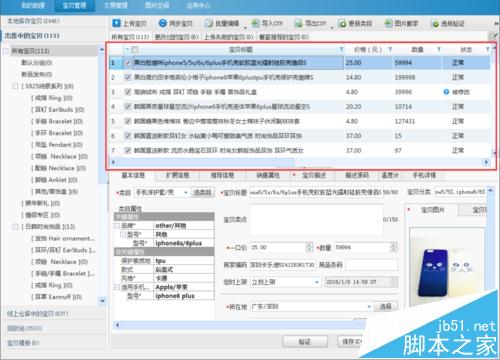Collapse the 日韩时尚饰品 tree node
The width and height of the screenshot is (500, 360).
point(15,227)
